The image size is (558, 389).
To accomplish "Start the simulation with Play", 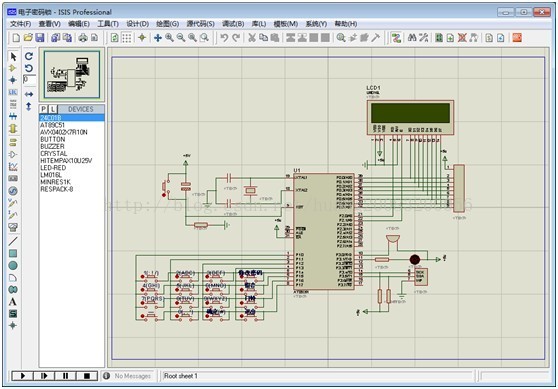I will pos(22,376).
